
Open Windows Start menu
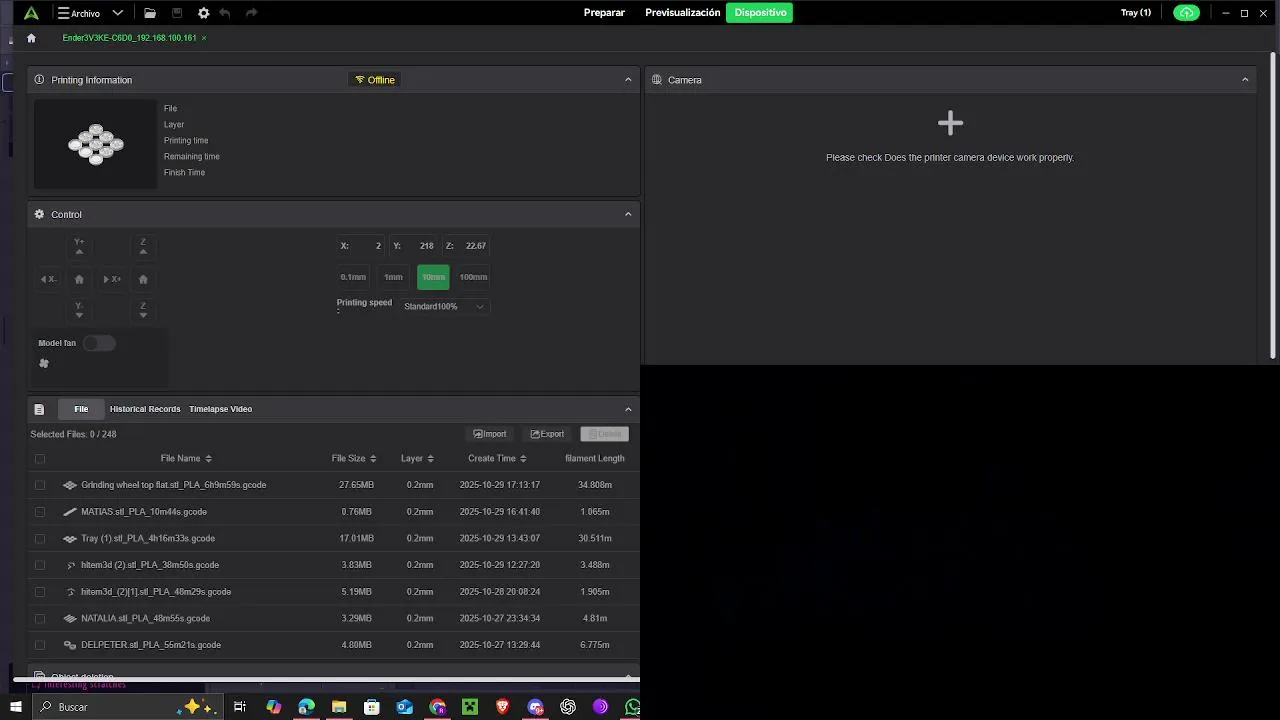point(15,707)
